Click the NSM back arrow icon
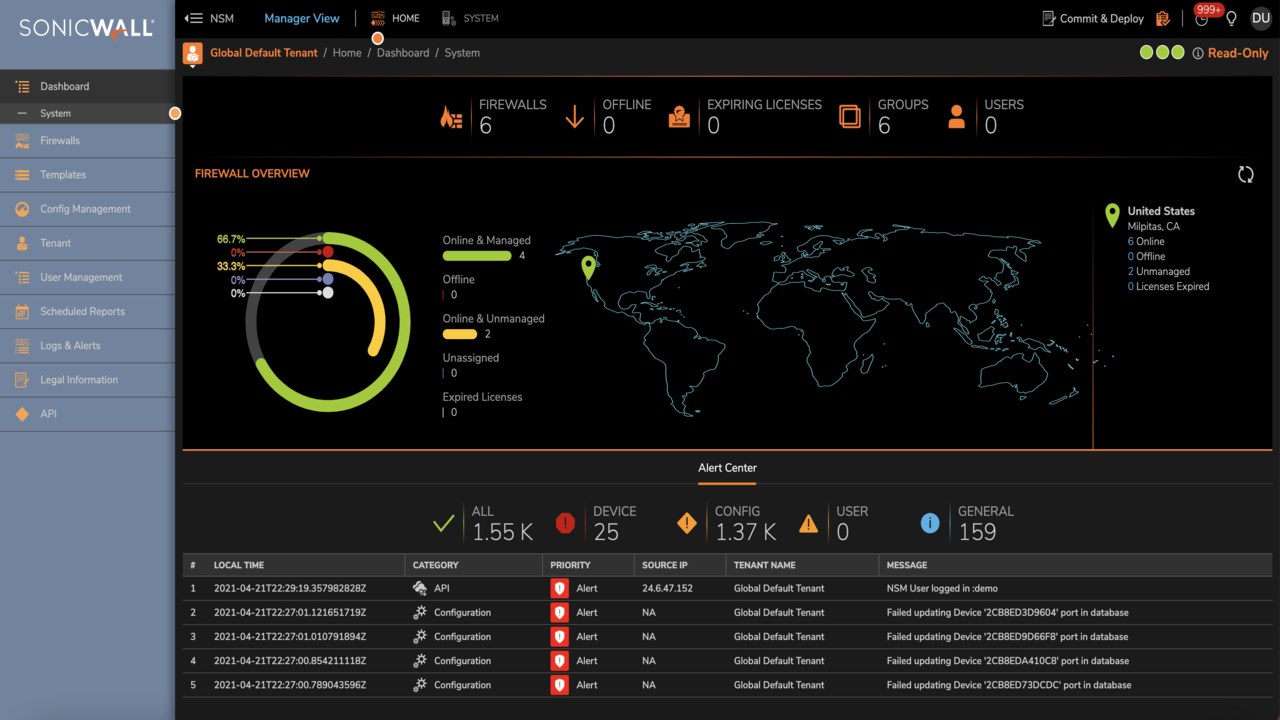The width and height of the screenshot is (1280, 720). click(x=193, y=18)
